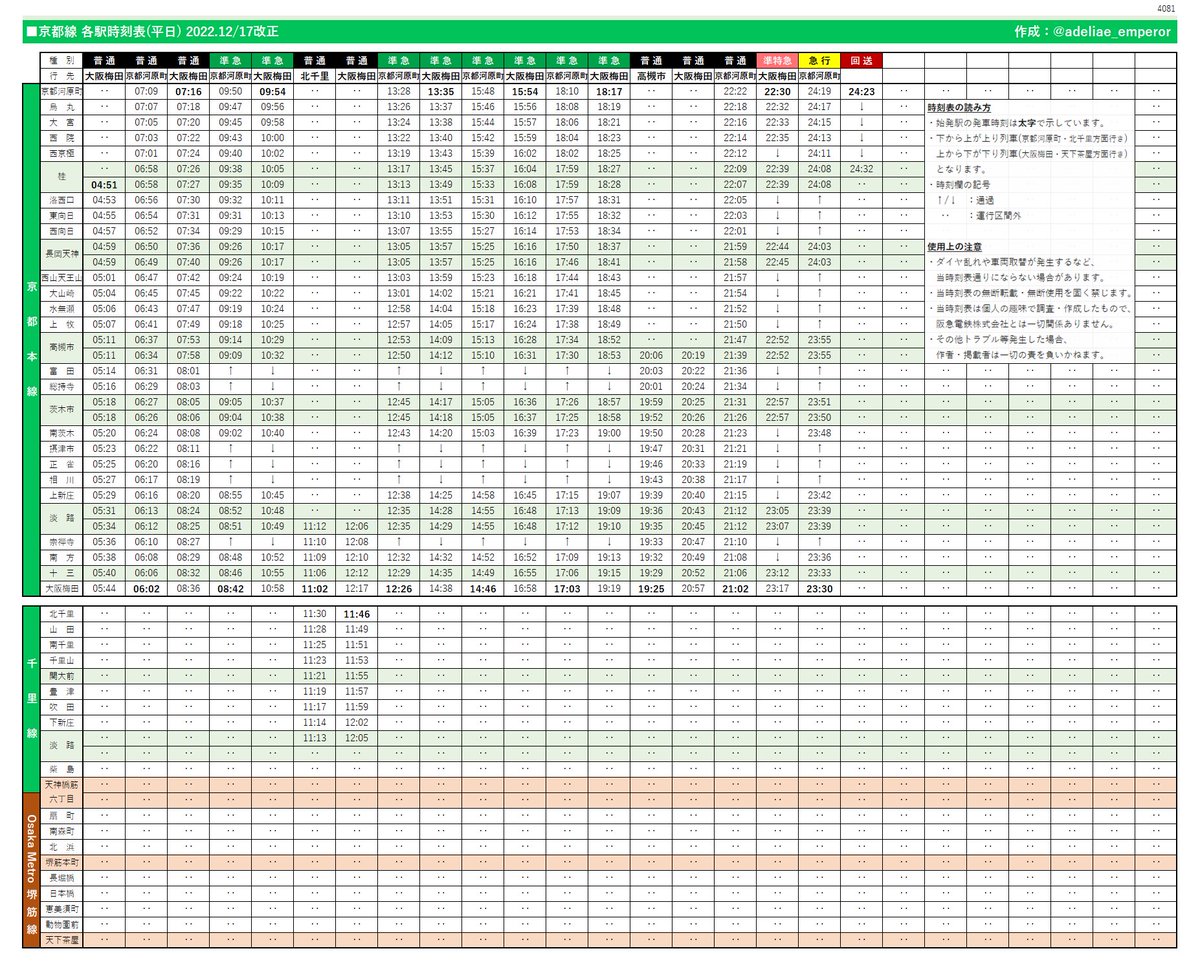Click the 24:32 time in 回送 column
The image size is (1200, 964).
[860, 169]
